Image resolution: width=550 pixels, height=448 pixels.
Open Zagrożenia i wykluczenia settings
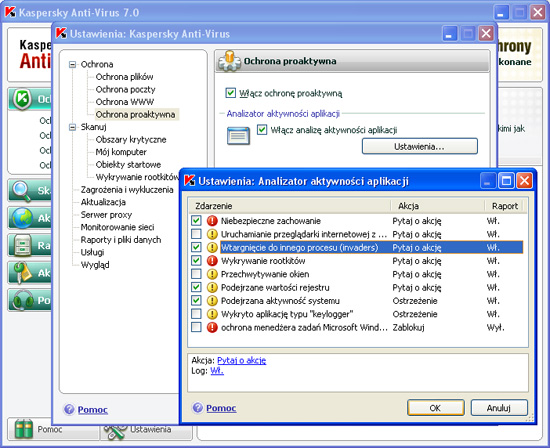[x=127, y=190]
